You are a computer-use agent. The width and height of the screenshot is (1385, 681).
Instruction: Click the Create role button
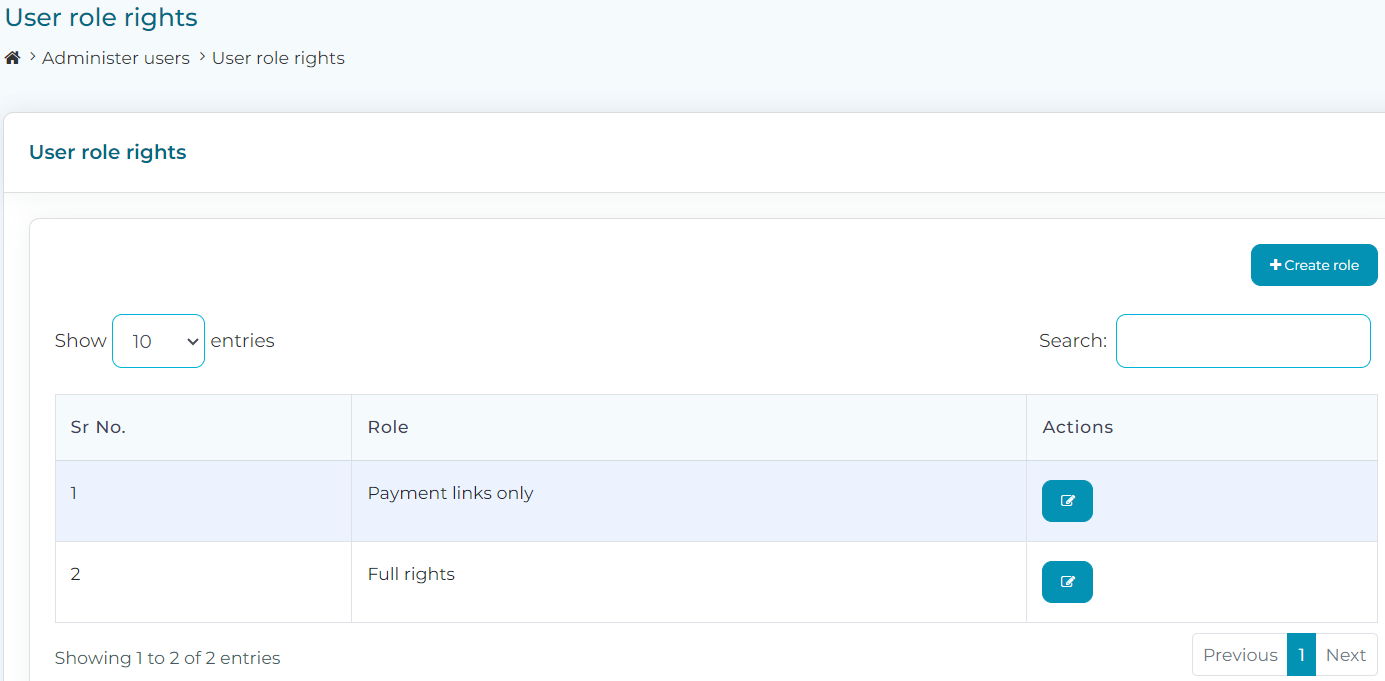1314,264
